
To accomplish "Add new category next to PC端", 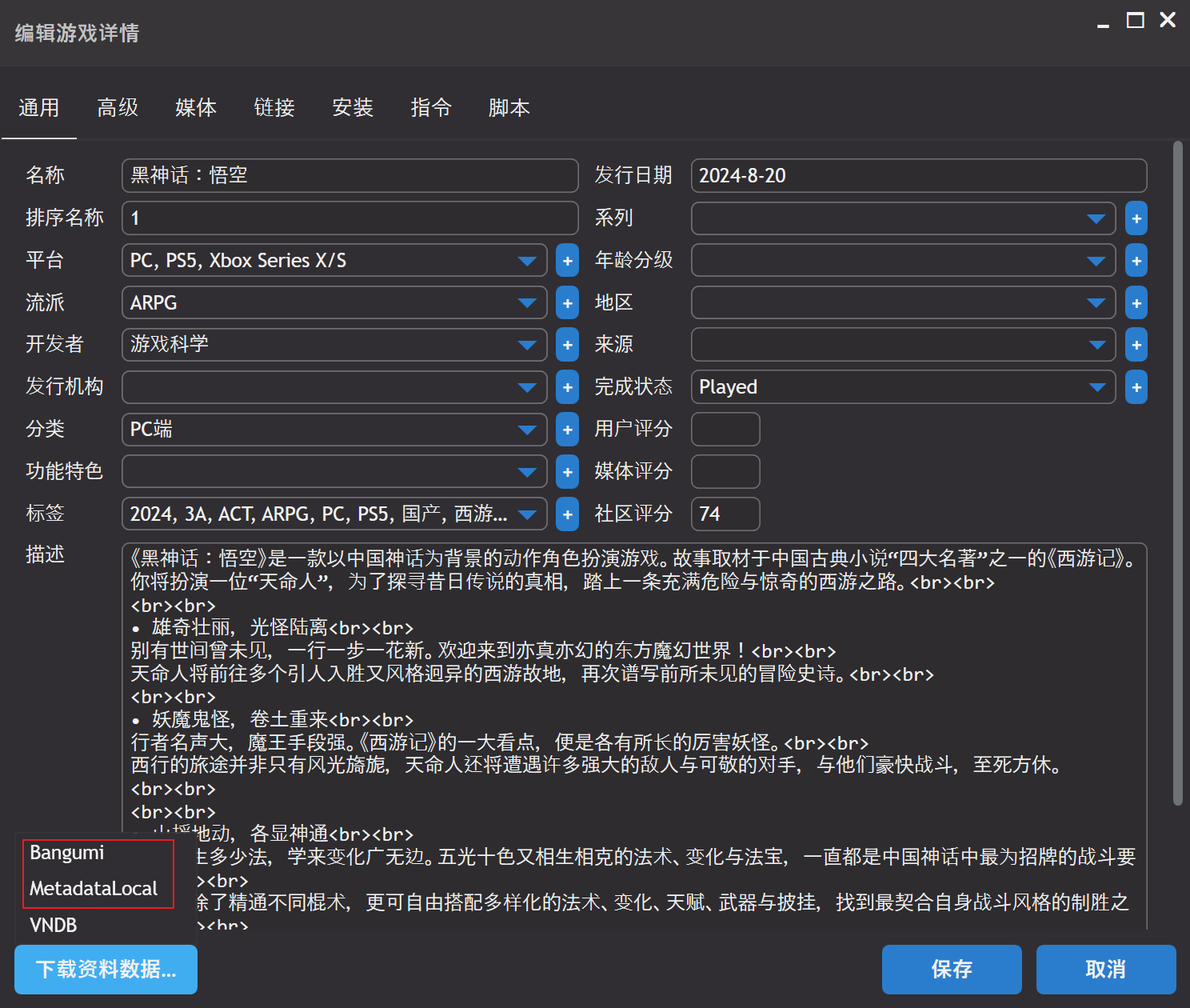I will click(x=567, y=430).
